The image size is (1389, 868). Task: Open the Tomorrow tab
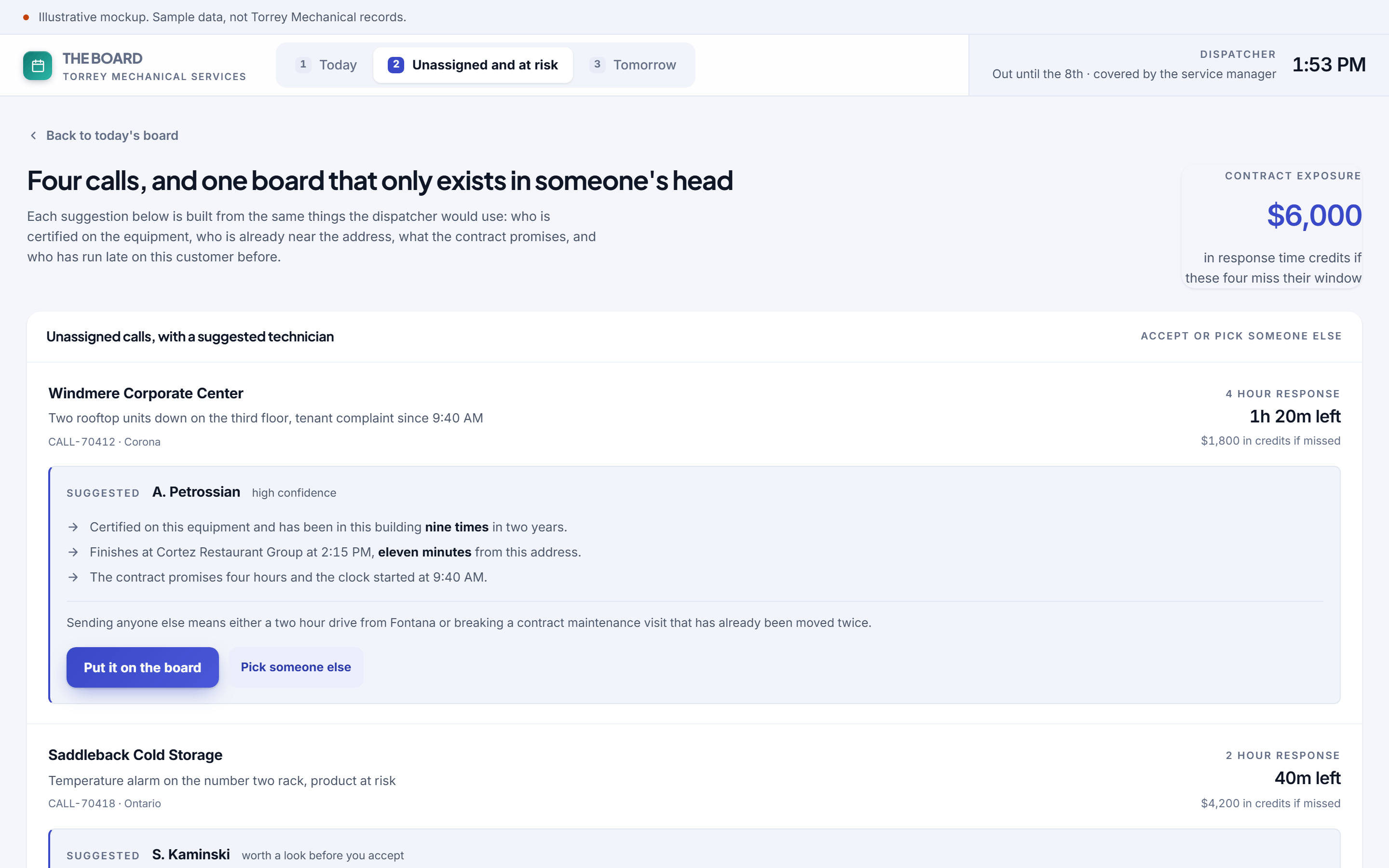pyautogui.click(x=632, y=65)
